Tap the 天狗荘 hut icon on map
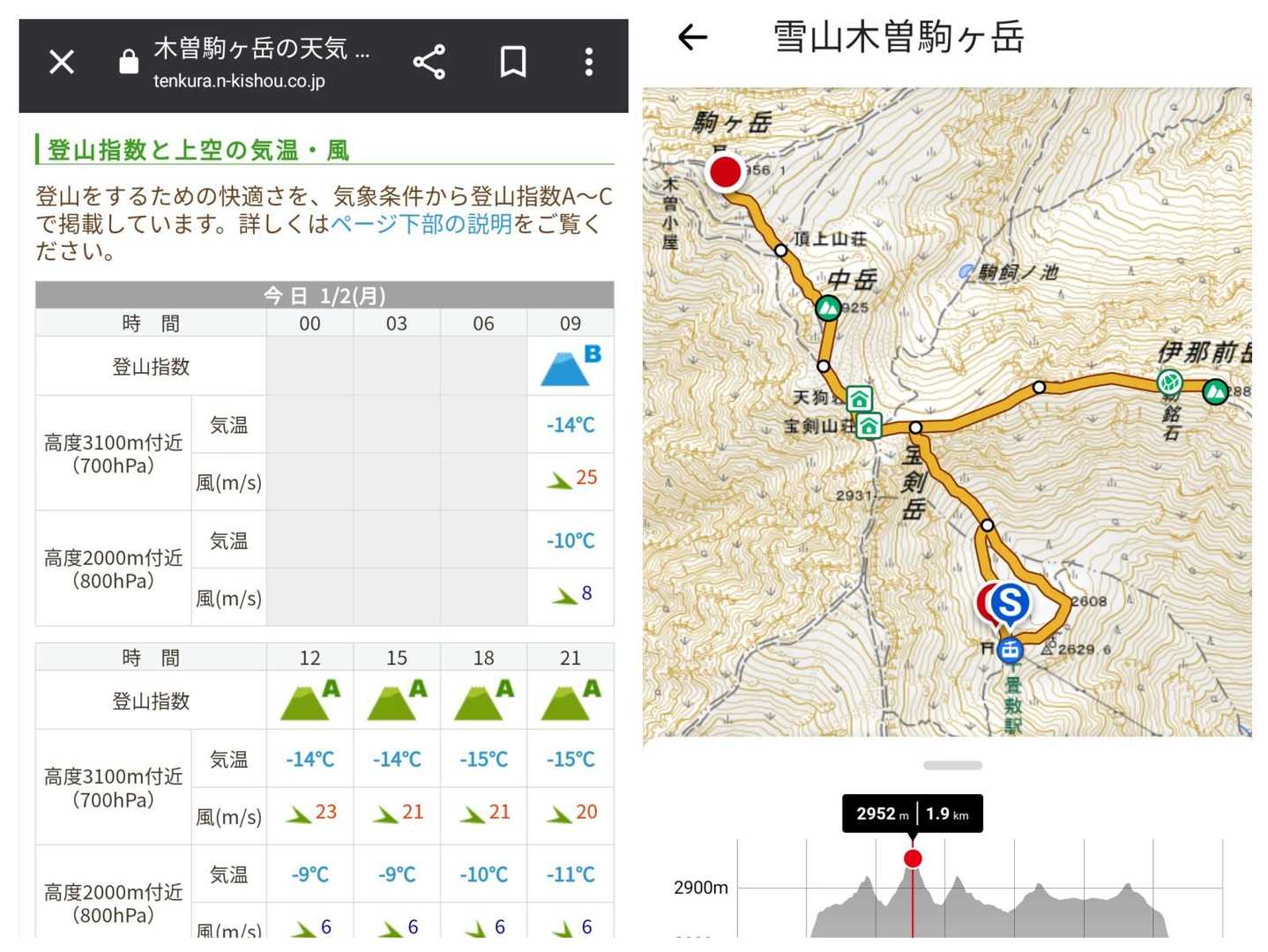This screenshot has height=952, width=1268. pyautogui.click(x=859, y=398)
